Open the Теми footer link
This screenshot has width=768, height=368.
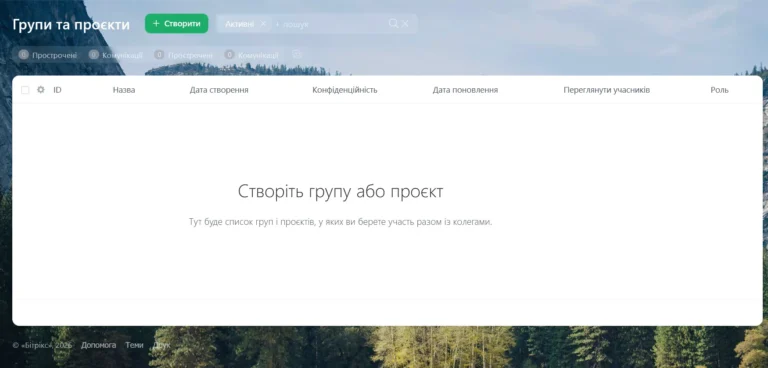click(x=134, y=345)
